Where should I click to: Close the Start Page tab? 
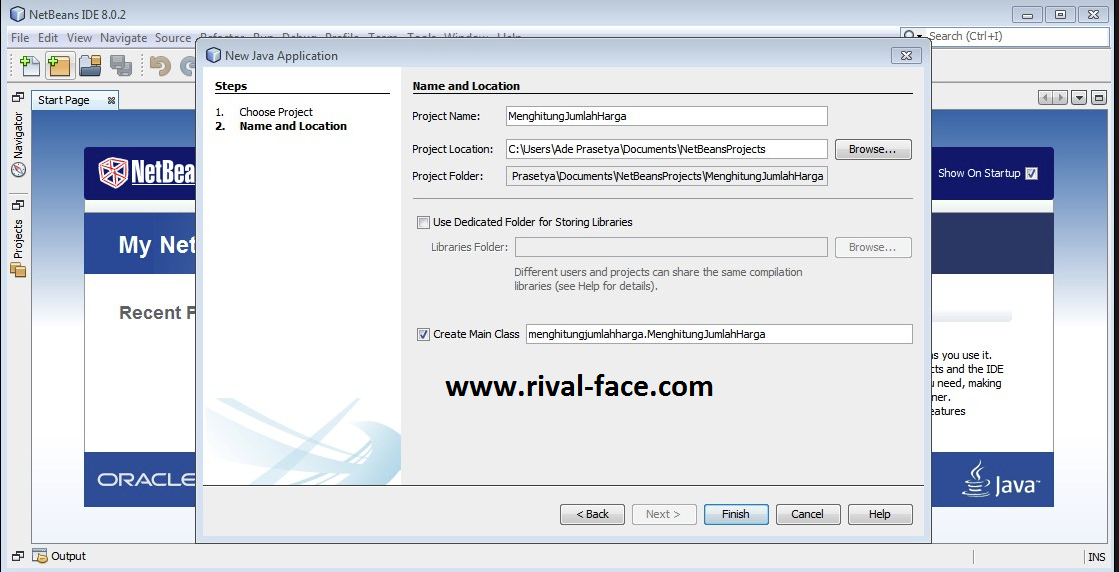[111, 101]
